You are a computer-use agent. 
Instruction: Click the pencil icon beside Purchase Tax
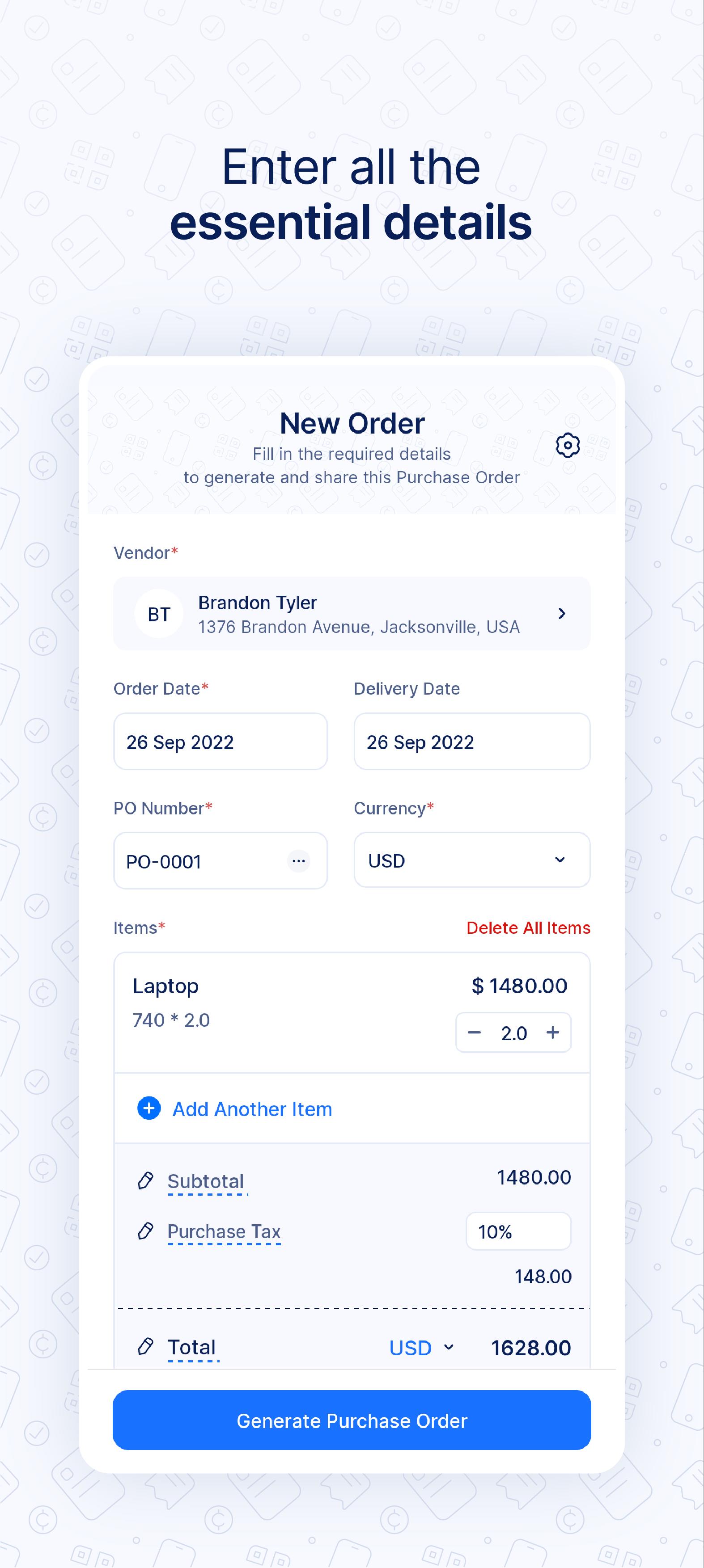pyautogui.click(x=145, y=1231)
